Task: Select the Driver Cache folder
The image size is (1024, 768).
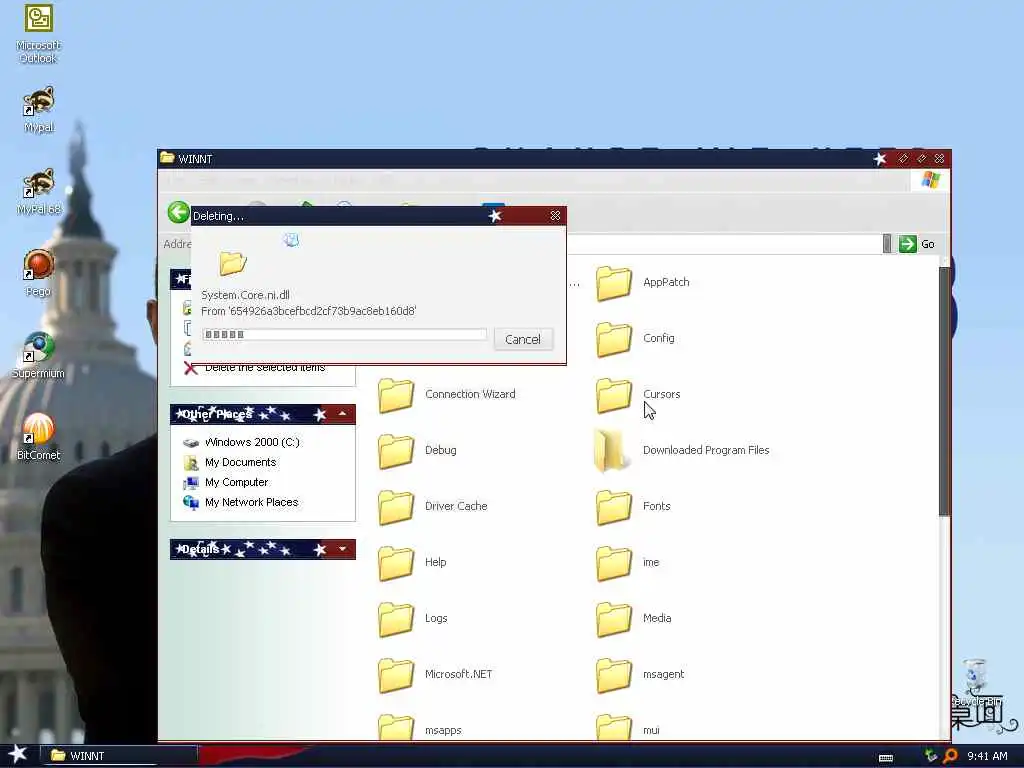Action: point(433,507)
